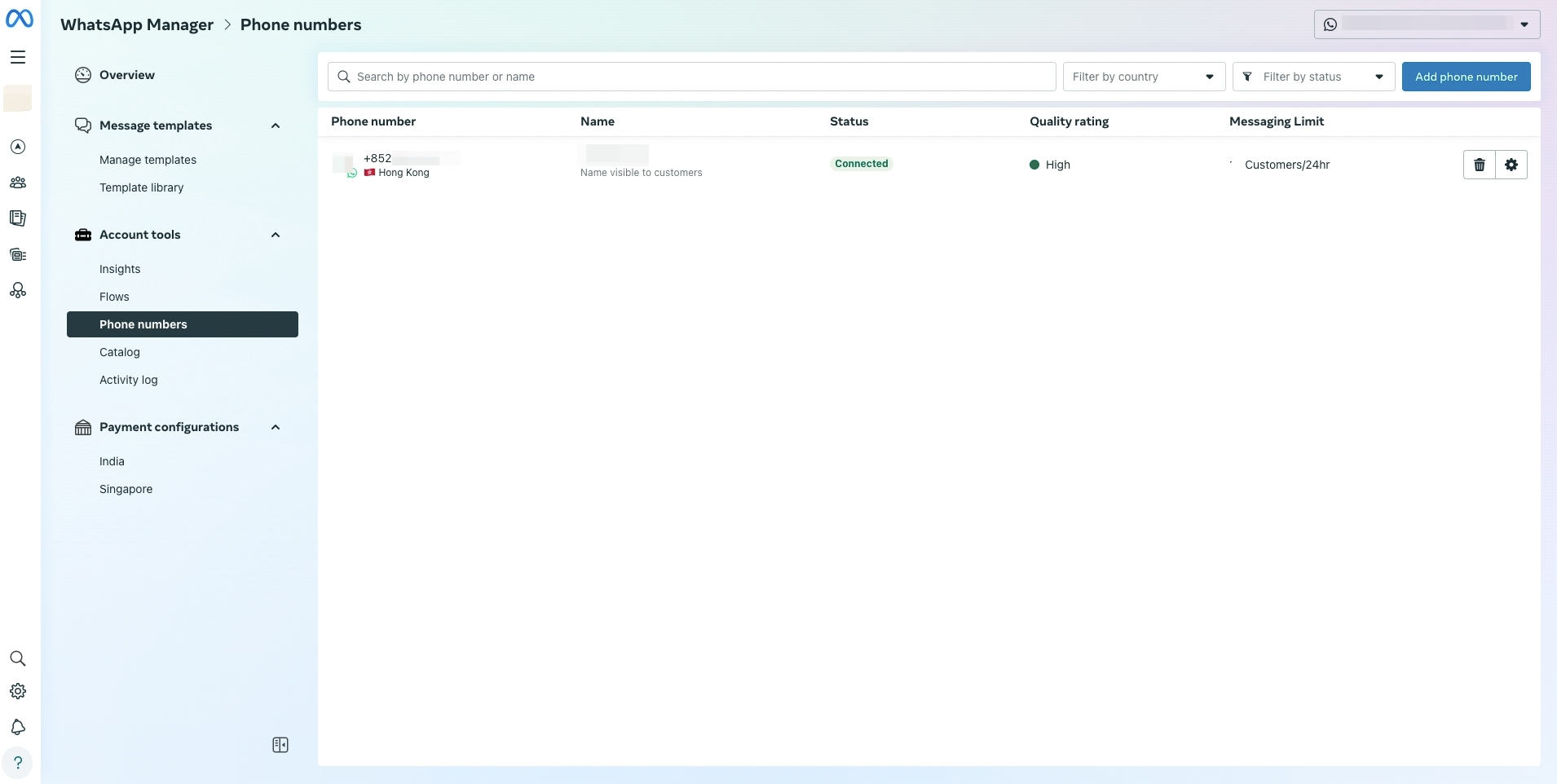Click the search magnifier in left rail
Viewport: 1557px width, 784px height.
18,658
